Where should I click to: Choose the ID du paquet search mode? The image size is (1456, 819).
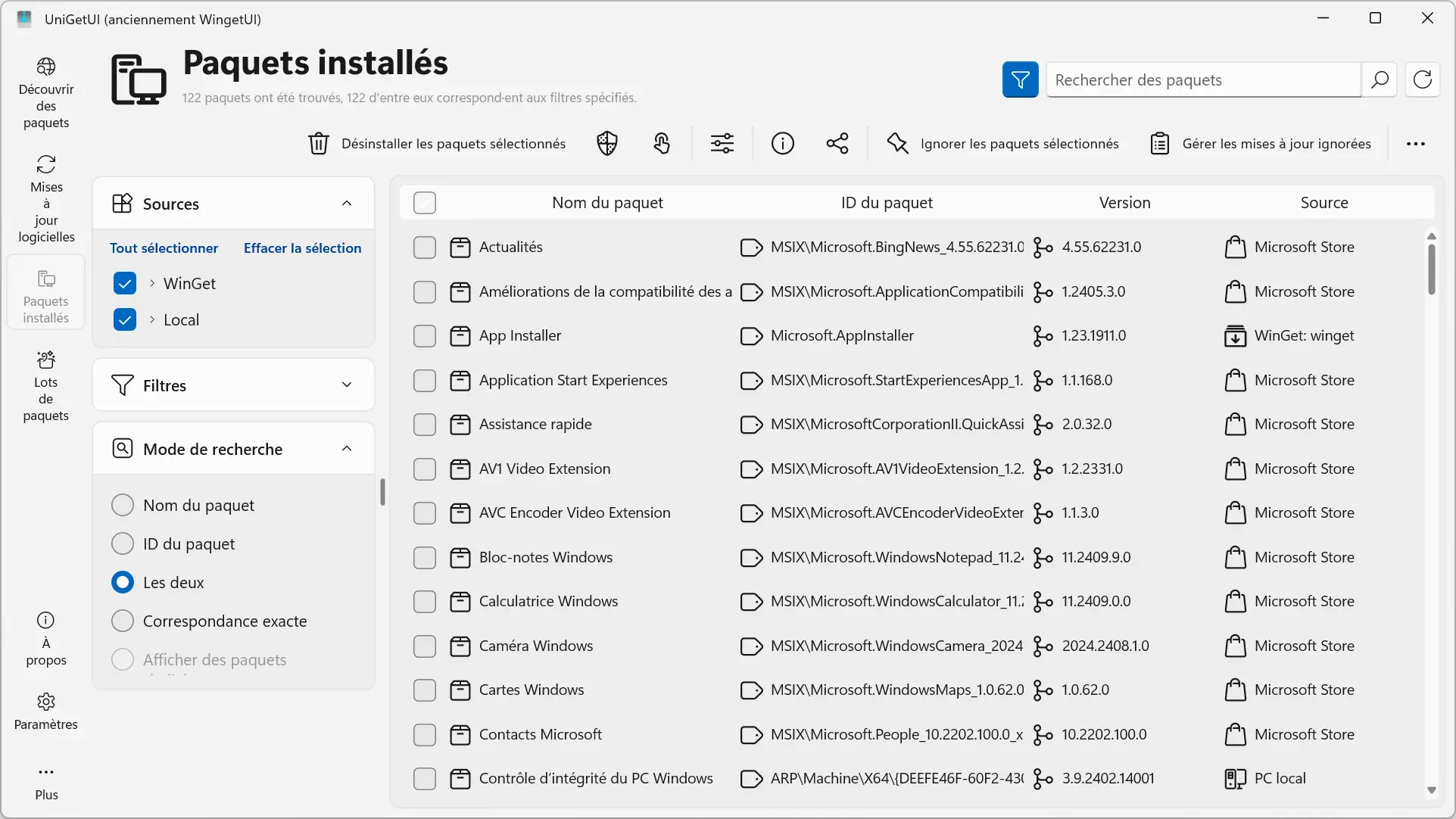click(x=123, y=543)
